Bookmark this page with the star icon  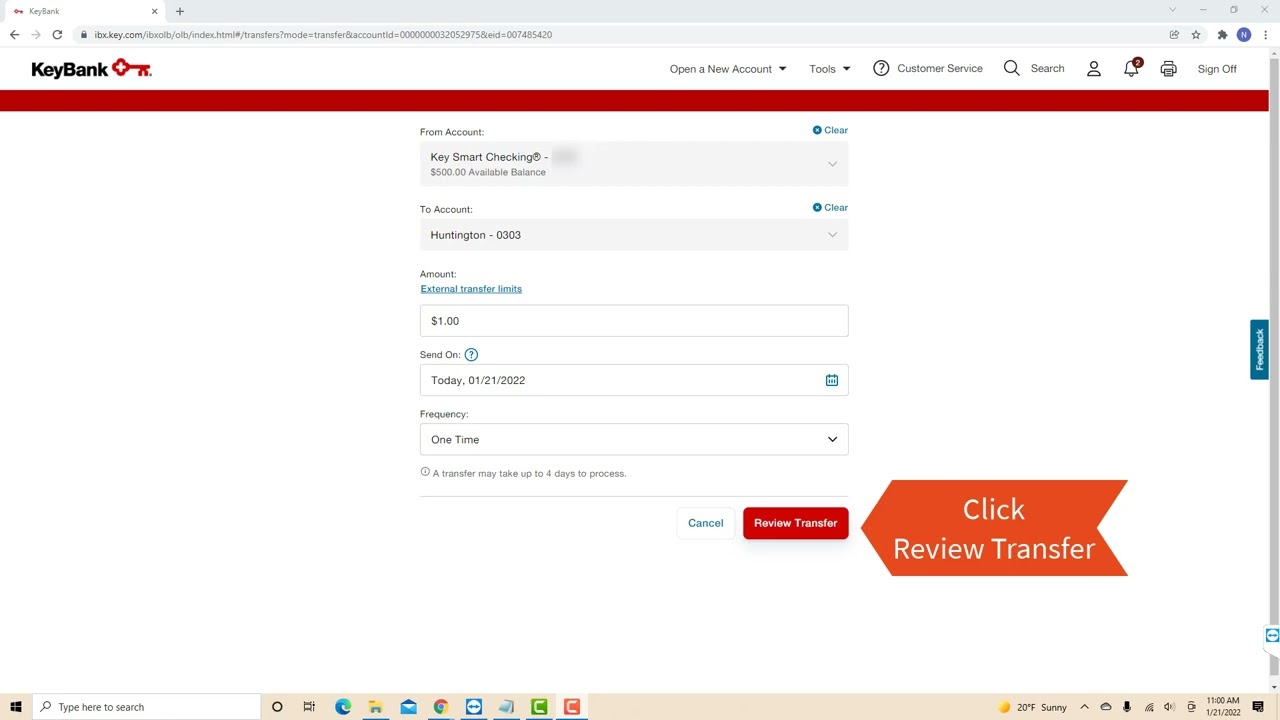(1195, 34)
